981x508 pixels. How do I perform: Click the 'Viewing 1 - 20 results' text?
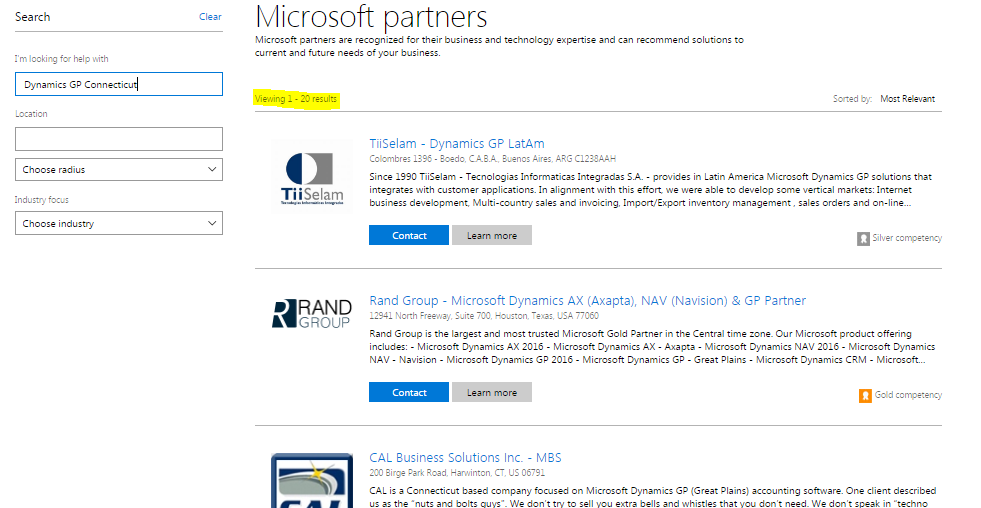tap(296, 99)
